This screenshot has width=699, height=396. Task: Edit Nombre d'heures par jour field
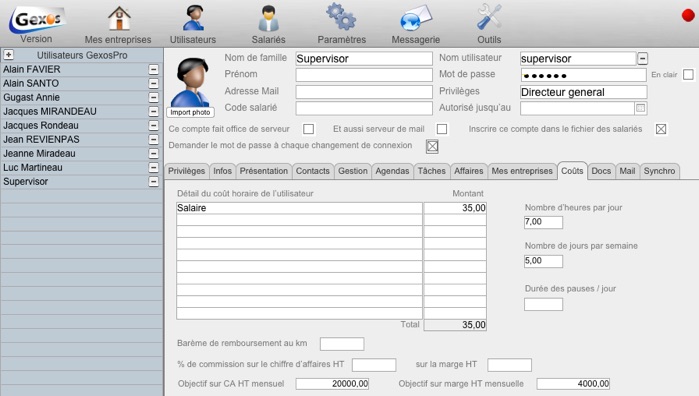[x=543, y=222]
